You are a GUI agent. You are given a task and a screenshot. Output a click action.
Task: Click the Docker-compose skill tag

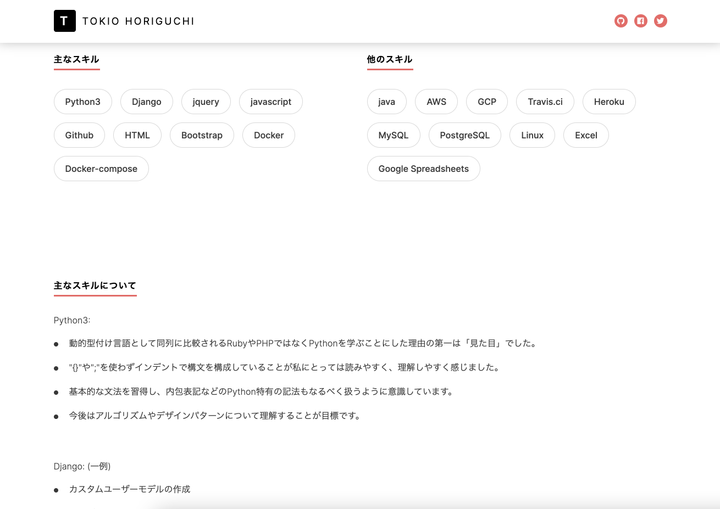pyautogui.click(x=101, y=169)
